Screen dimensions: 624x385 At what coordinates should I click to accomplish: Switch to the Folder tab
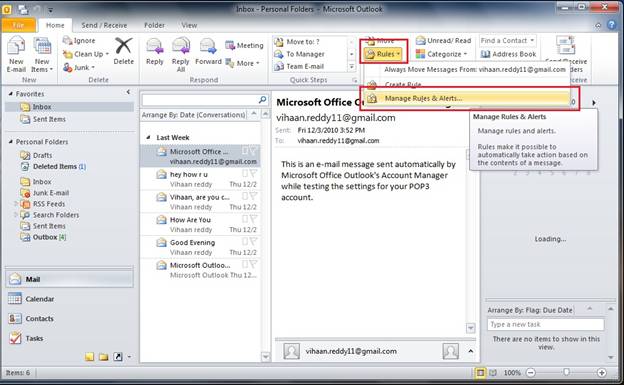pos(154,25)
